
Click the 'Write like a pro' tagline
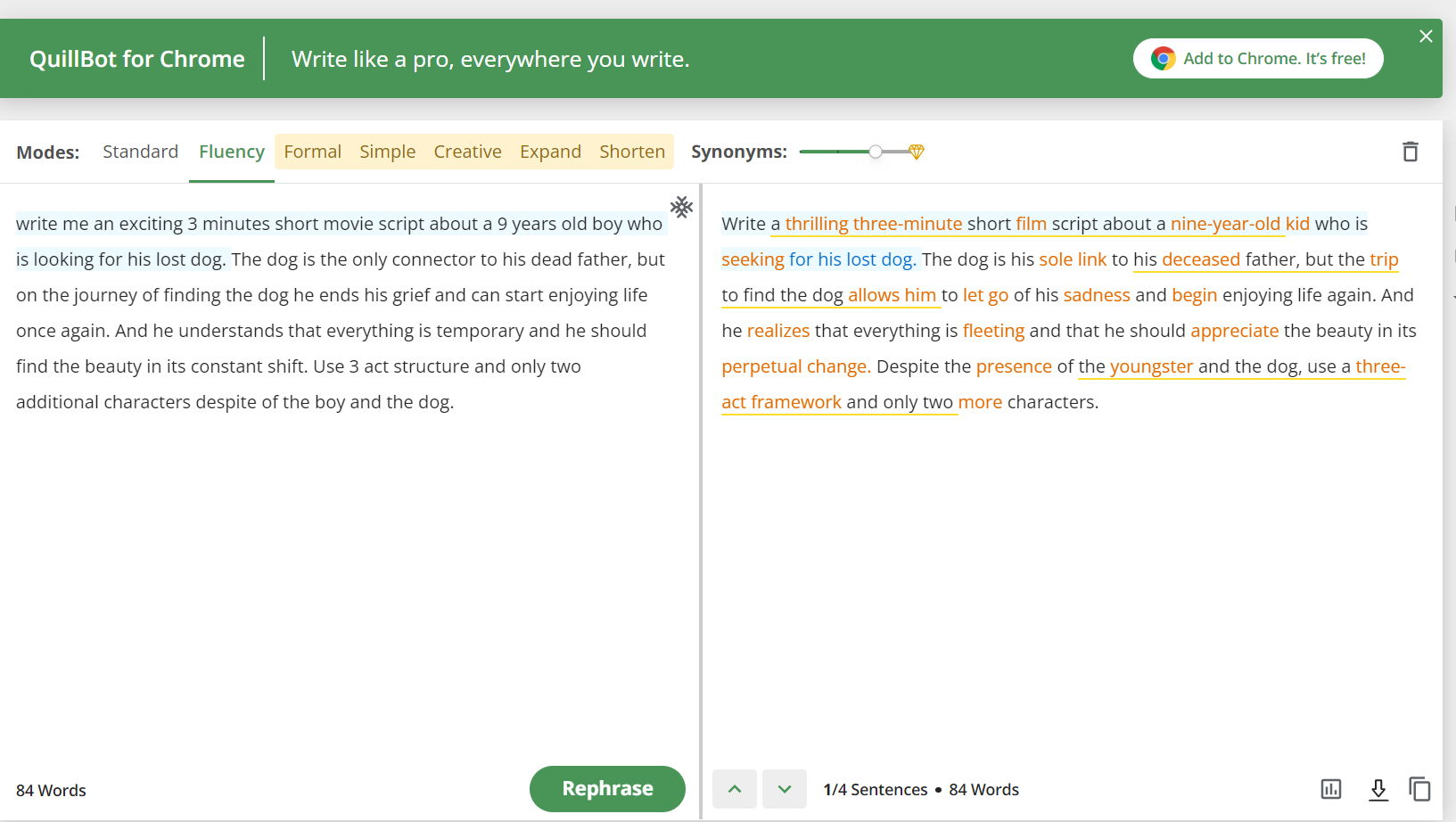click(x=490, y=59)
